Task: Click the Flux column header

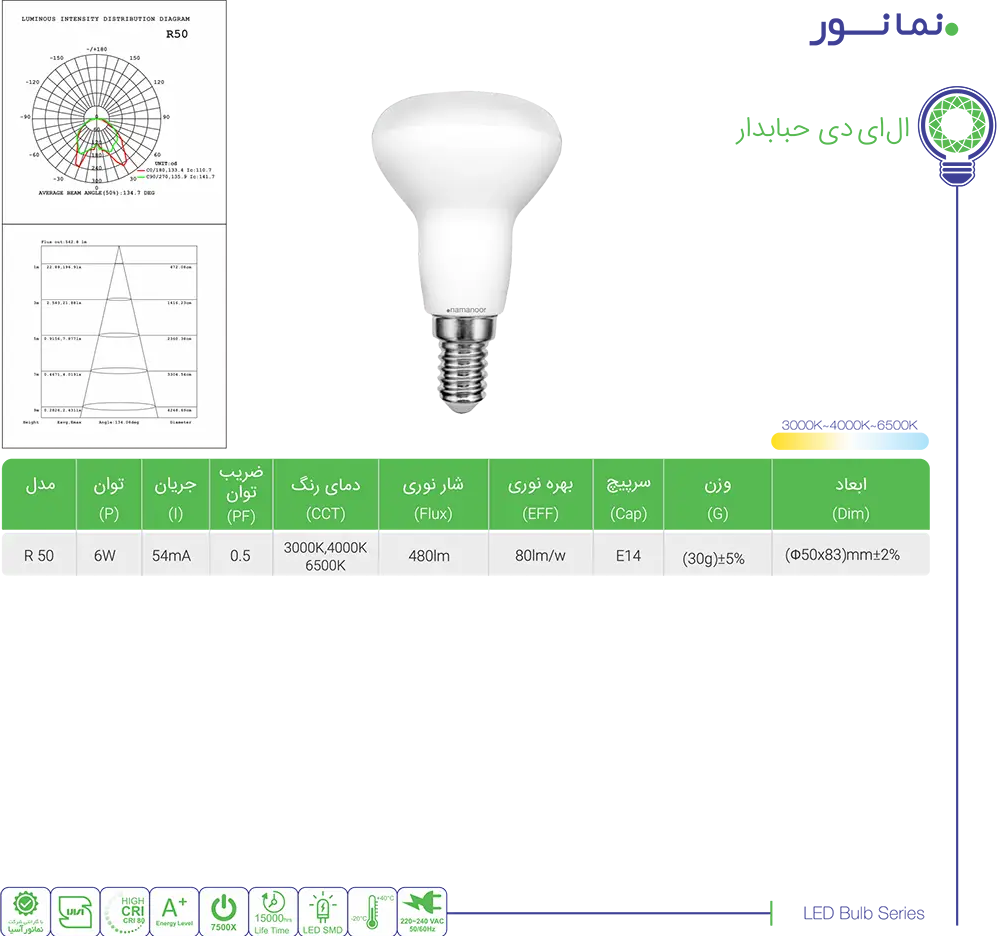Action: click(433, 497)
